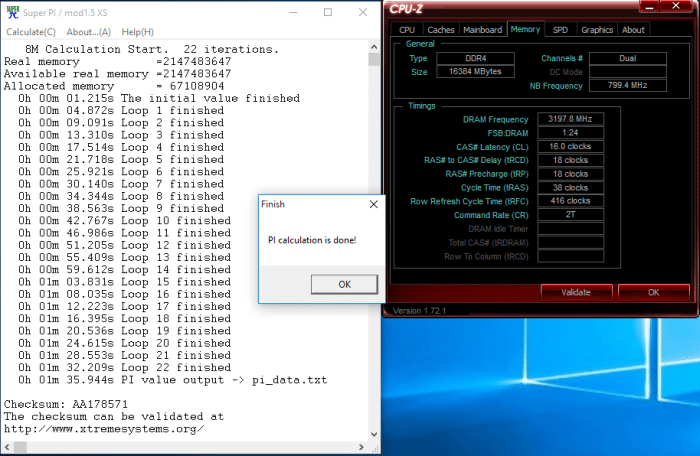Image resolution: width=700 pixels, height=456 pixels.
Task: Maximize the Super PI window
Action: click(x=328, y=13)
